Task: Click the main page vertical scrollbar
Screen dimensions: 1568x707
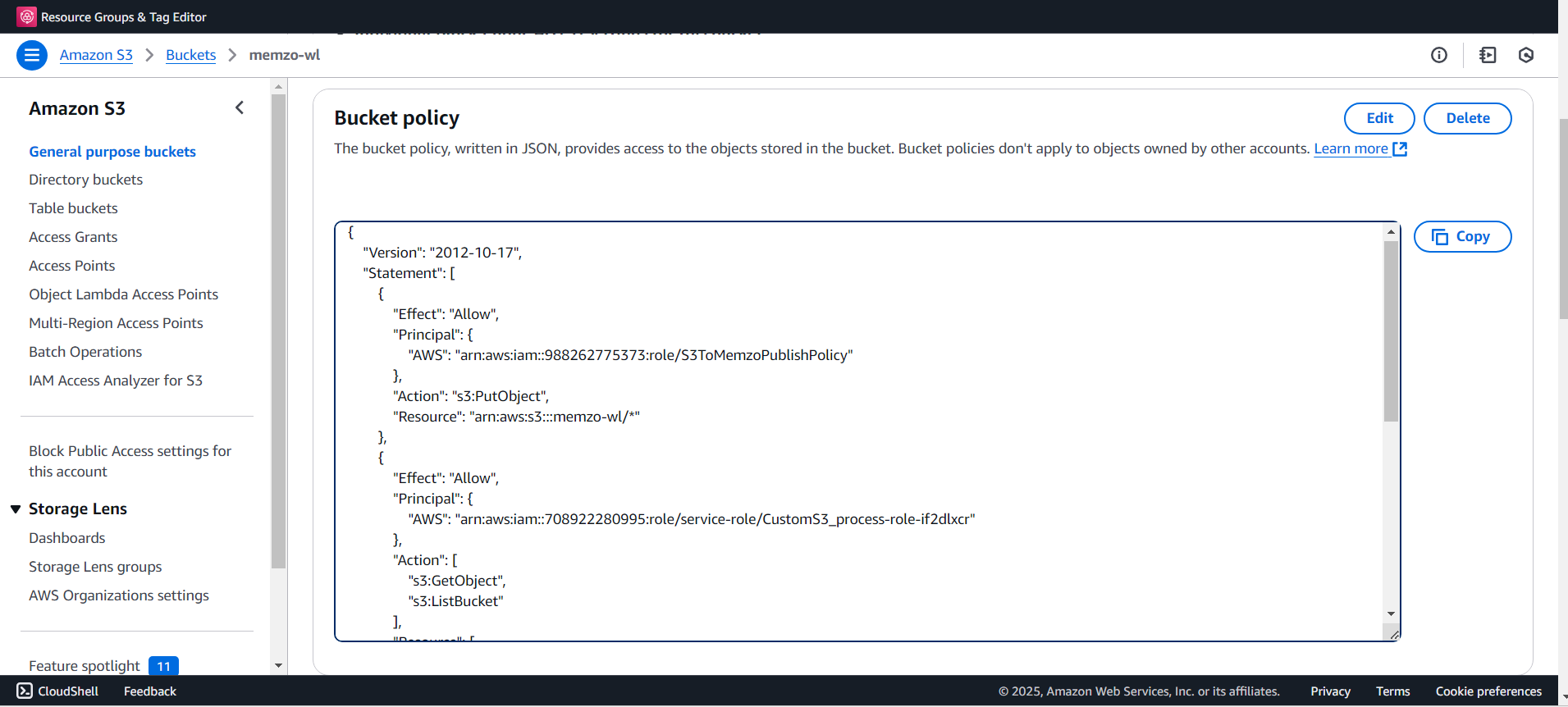Action: pos(1563,219)
